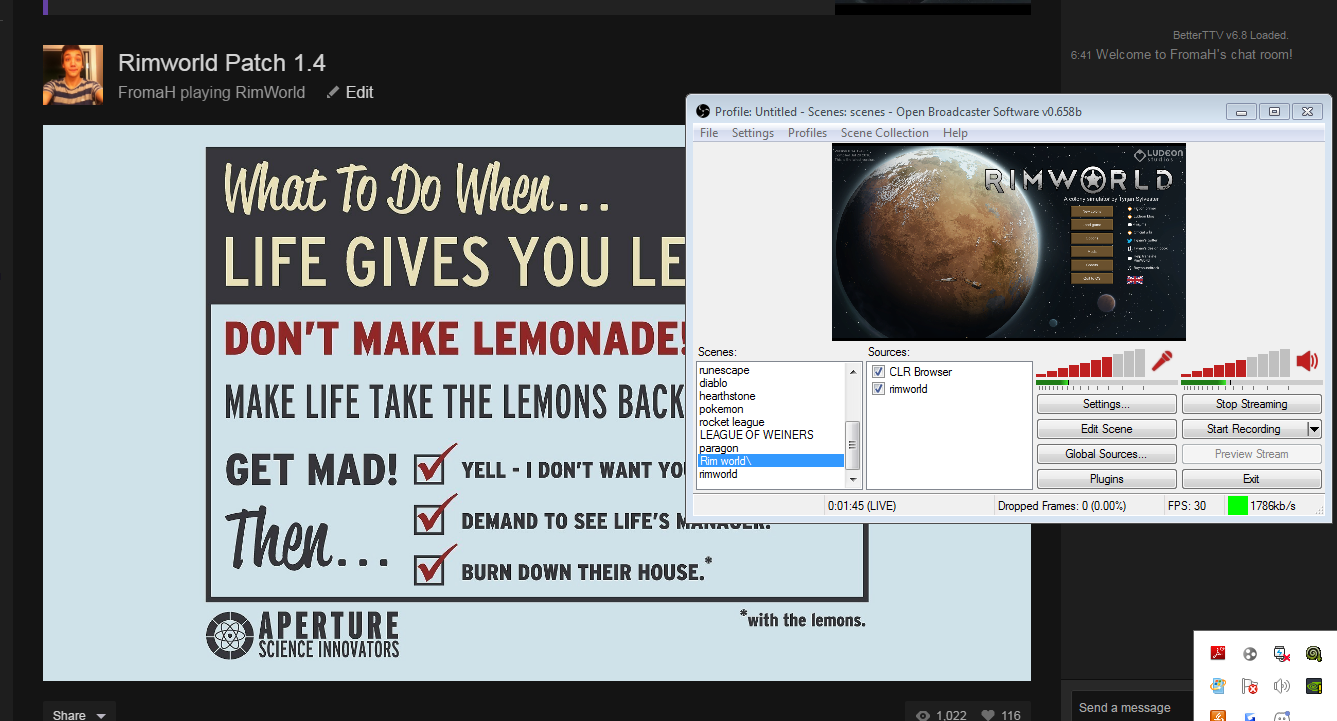Toggle the rimworld source checkbox
1337x721 pixels.
(x=879, y=389)
